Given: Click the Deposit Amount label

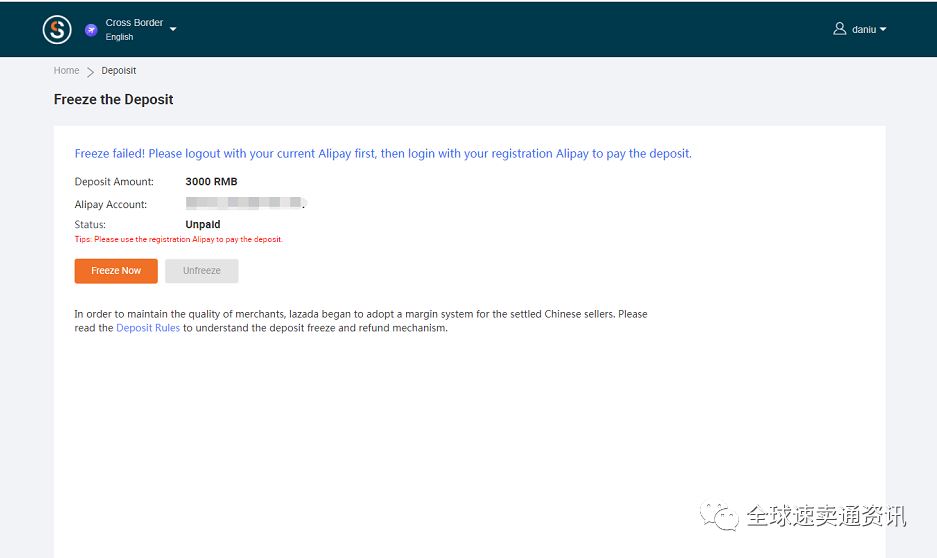Looking at the screenshot, I should coord(114,182).
